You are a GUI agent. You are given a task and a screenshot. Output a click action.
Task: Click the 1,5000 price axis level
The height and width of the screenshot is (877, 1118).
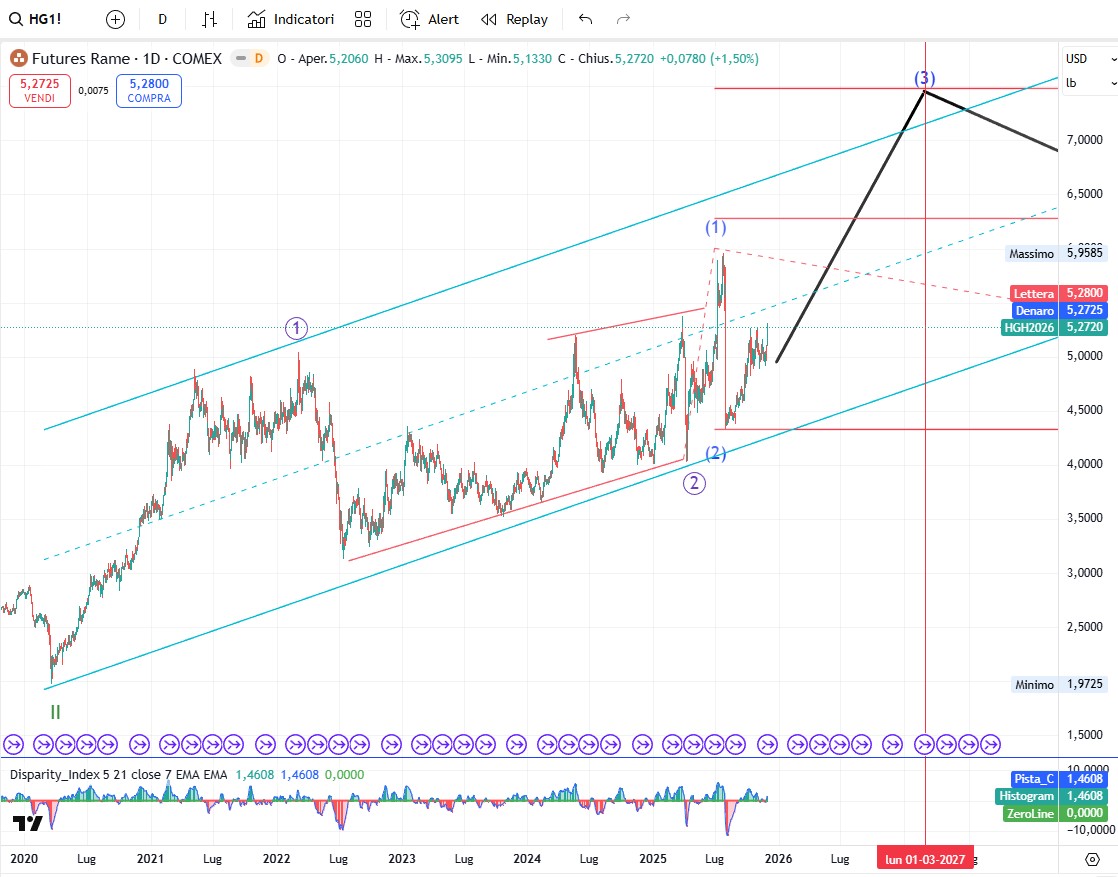pyautogui.click(x=1084, y=734)
